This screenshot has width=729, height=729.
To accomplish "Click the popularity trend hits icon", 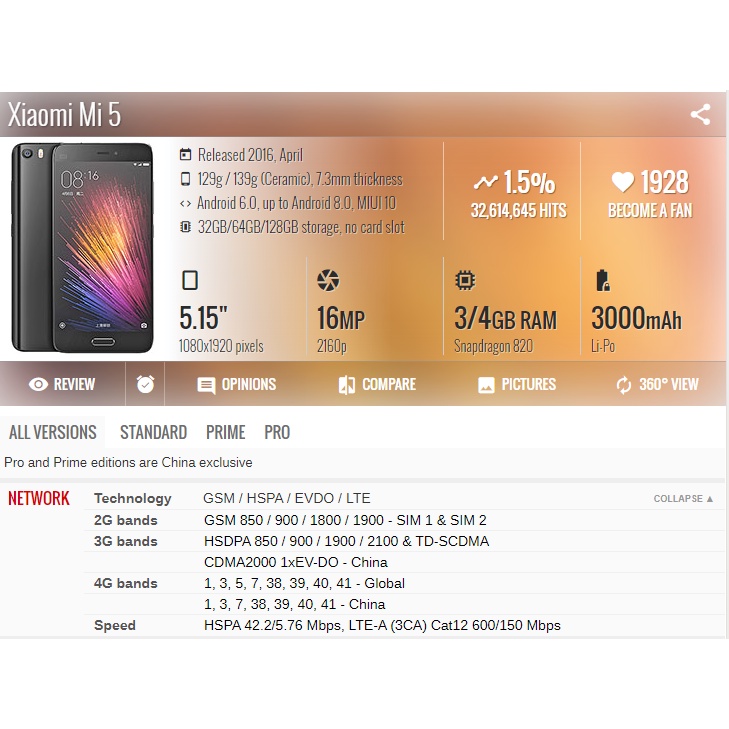I will (x=485, y=182).
